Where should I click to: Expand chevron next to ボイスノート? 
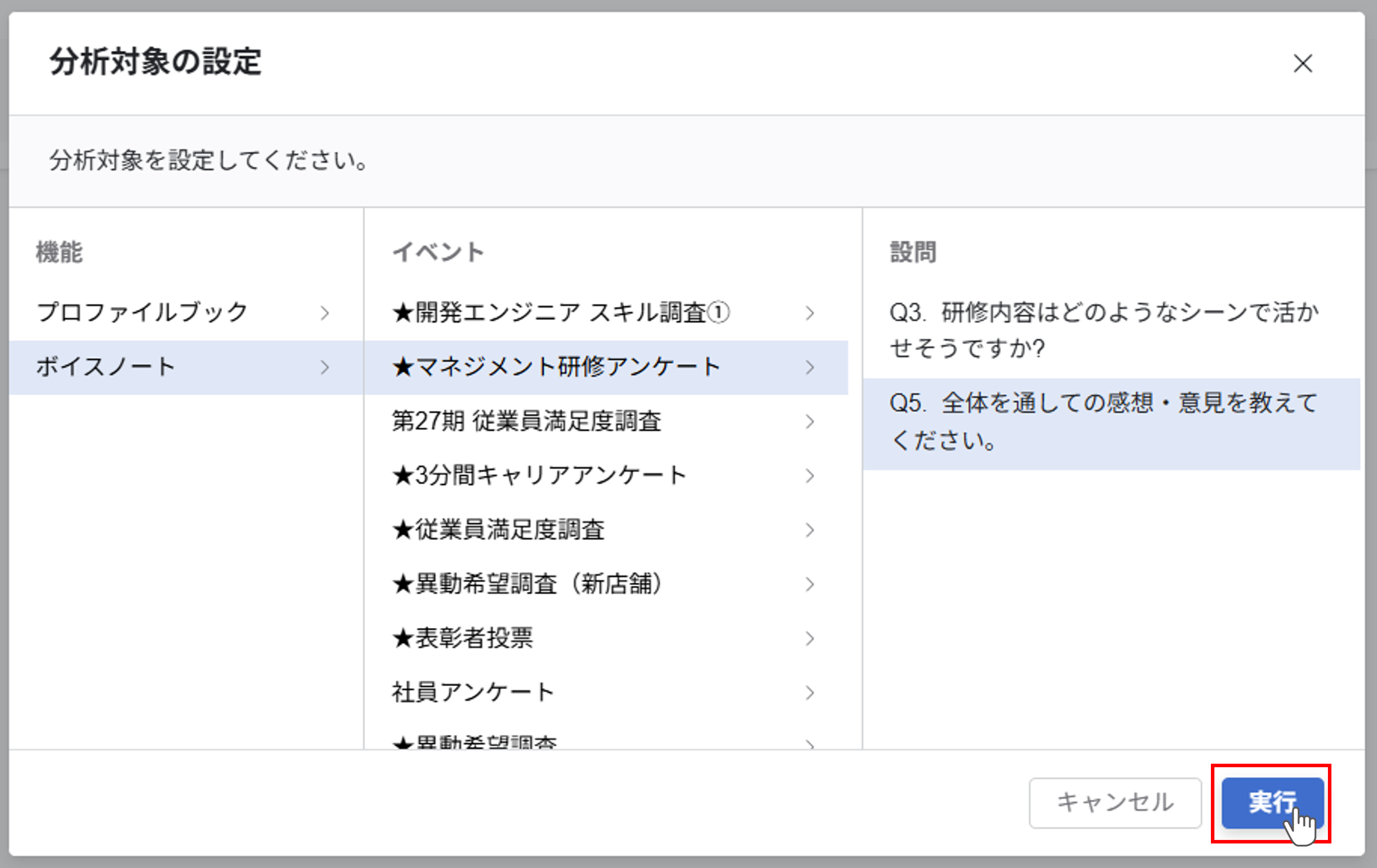pos(325,367)
